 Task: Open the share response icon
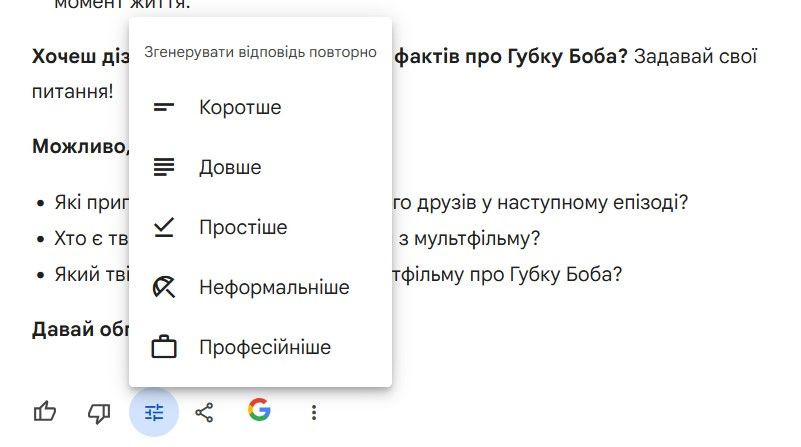point(205,411)
